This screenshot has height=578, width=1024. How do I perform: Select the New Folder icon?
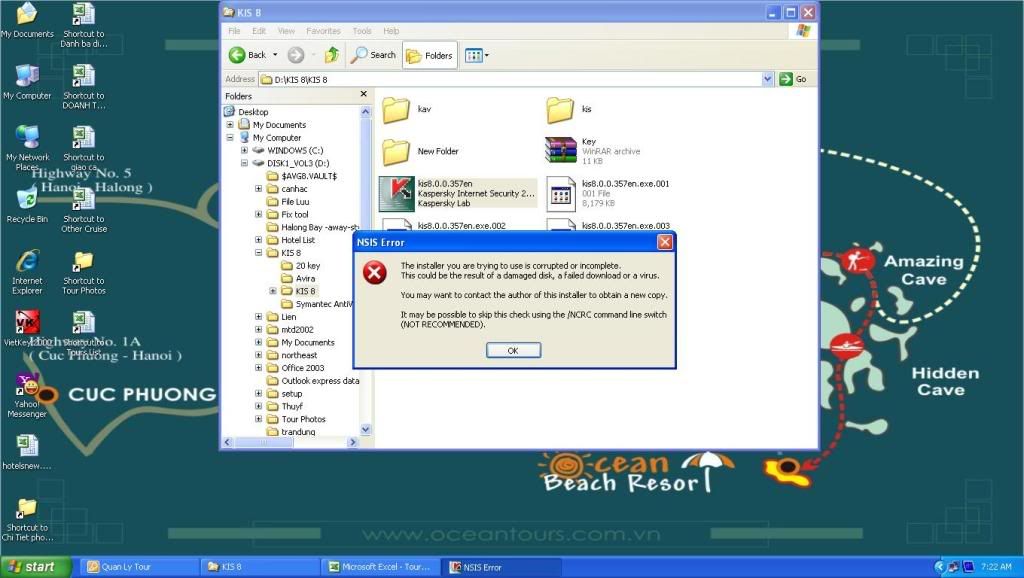tap(396, 152)
